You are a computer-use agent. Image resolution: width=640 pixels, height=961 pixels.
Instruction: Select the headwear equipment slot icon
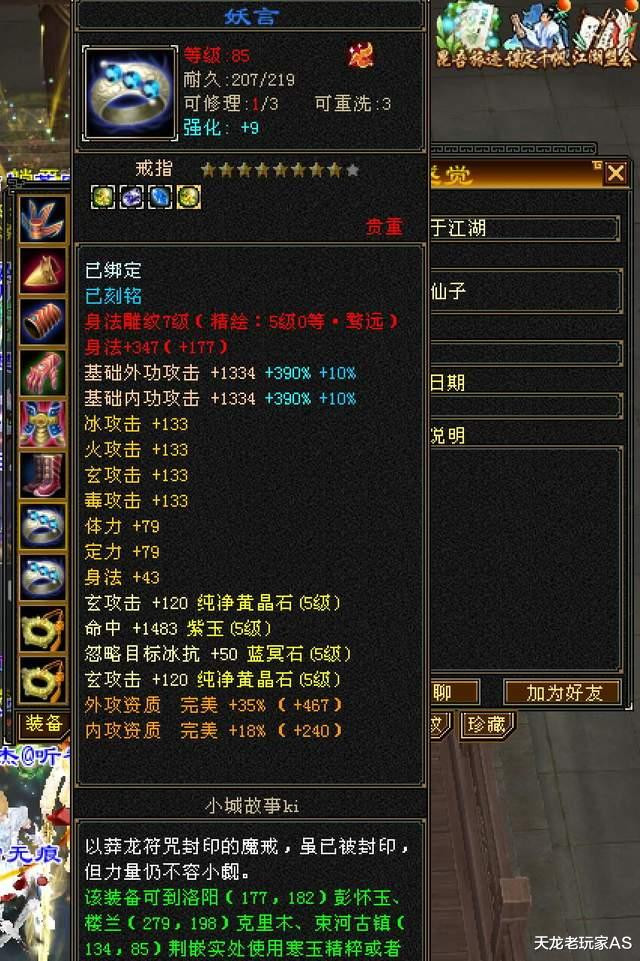click(42, 219)
